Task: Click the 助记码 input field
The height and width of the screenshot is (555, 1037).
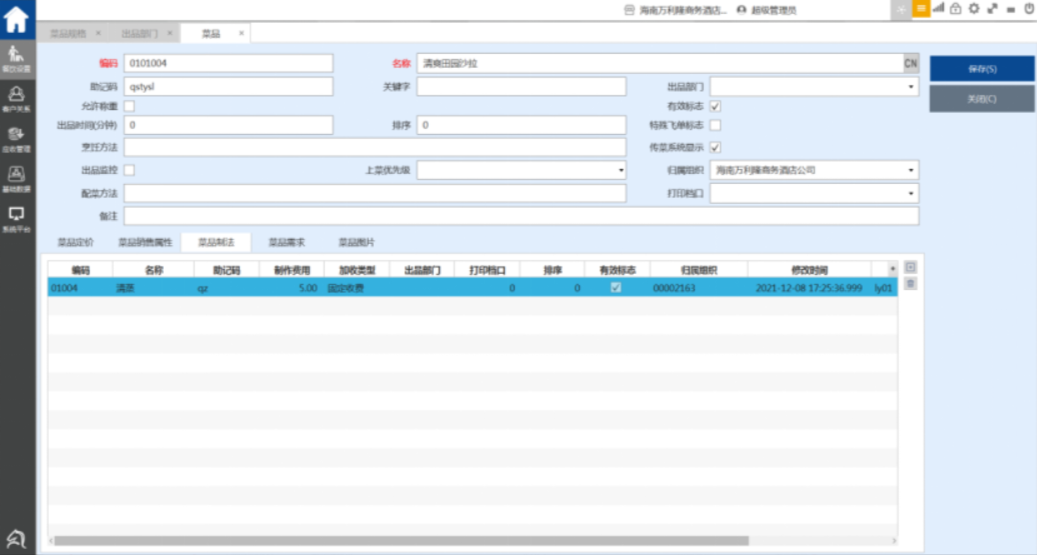Action: [228, 87]
